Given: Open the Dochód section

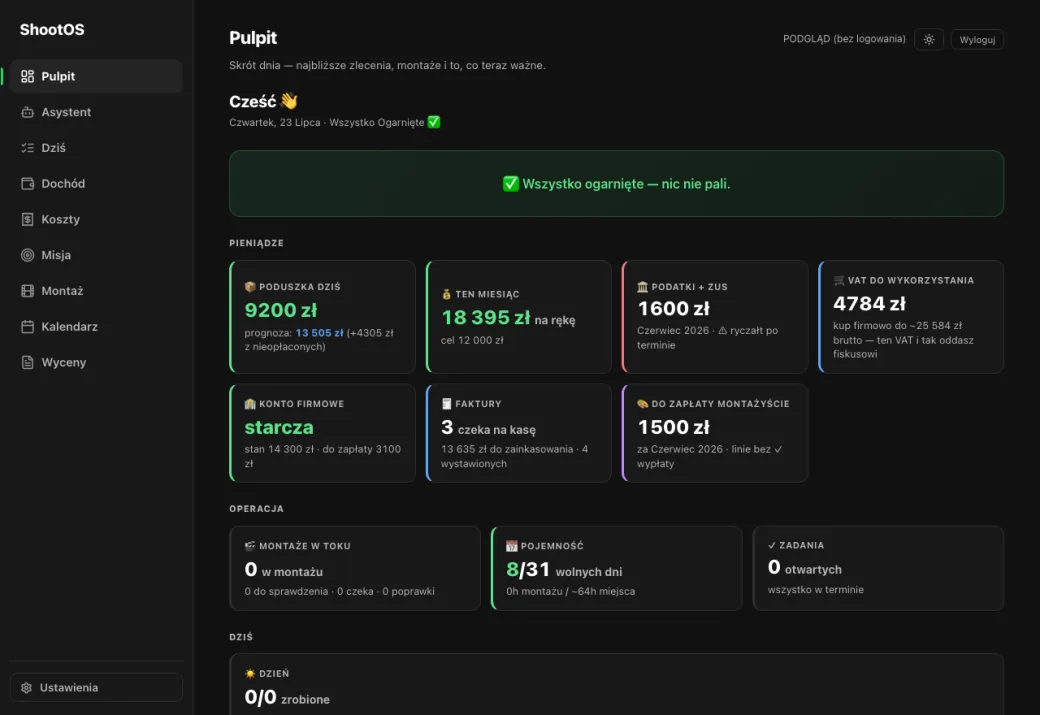Looking at the screenshot, I should click(x=96, y=184).
